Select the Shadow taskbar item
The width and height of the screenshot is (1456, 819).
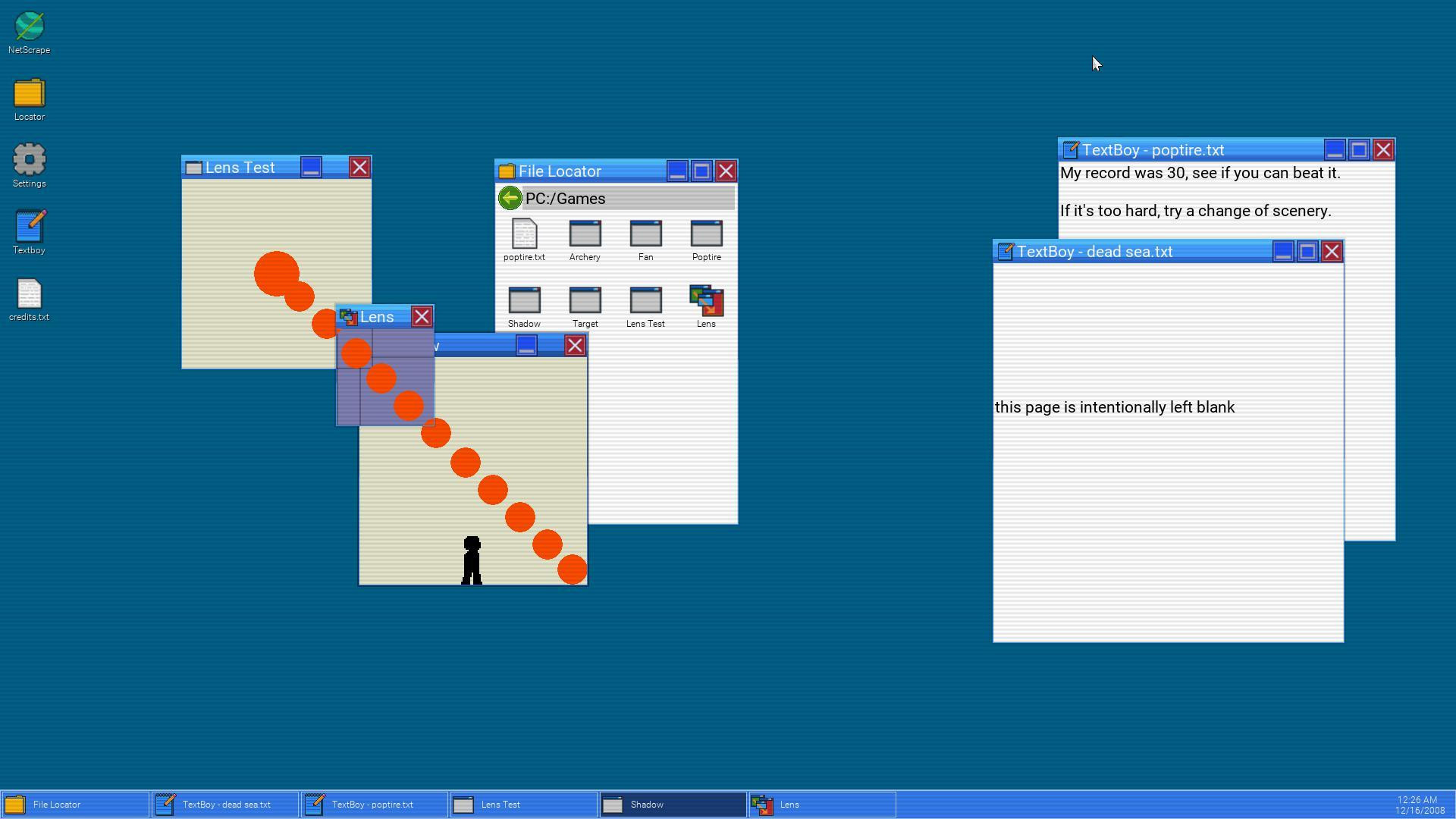(673, 805)
